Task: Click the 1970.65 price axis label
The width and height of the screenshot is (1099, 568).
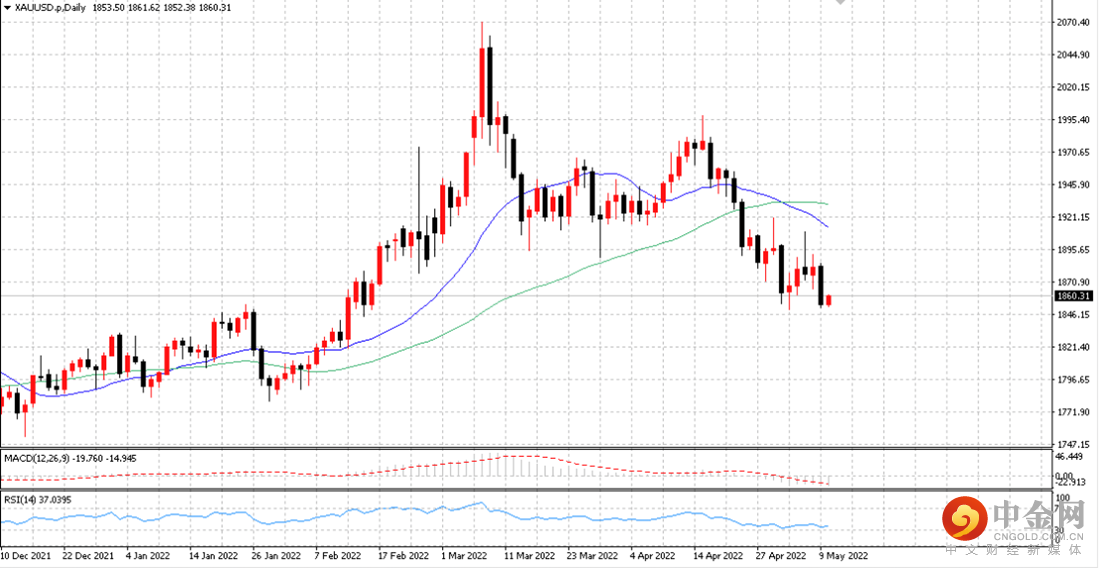Action: click(1073, 152)
